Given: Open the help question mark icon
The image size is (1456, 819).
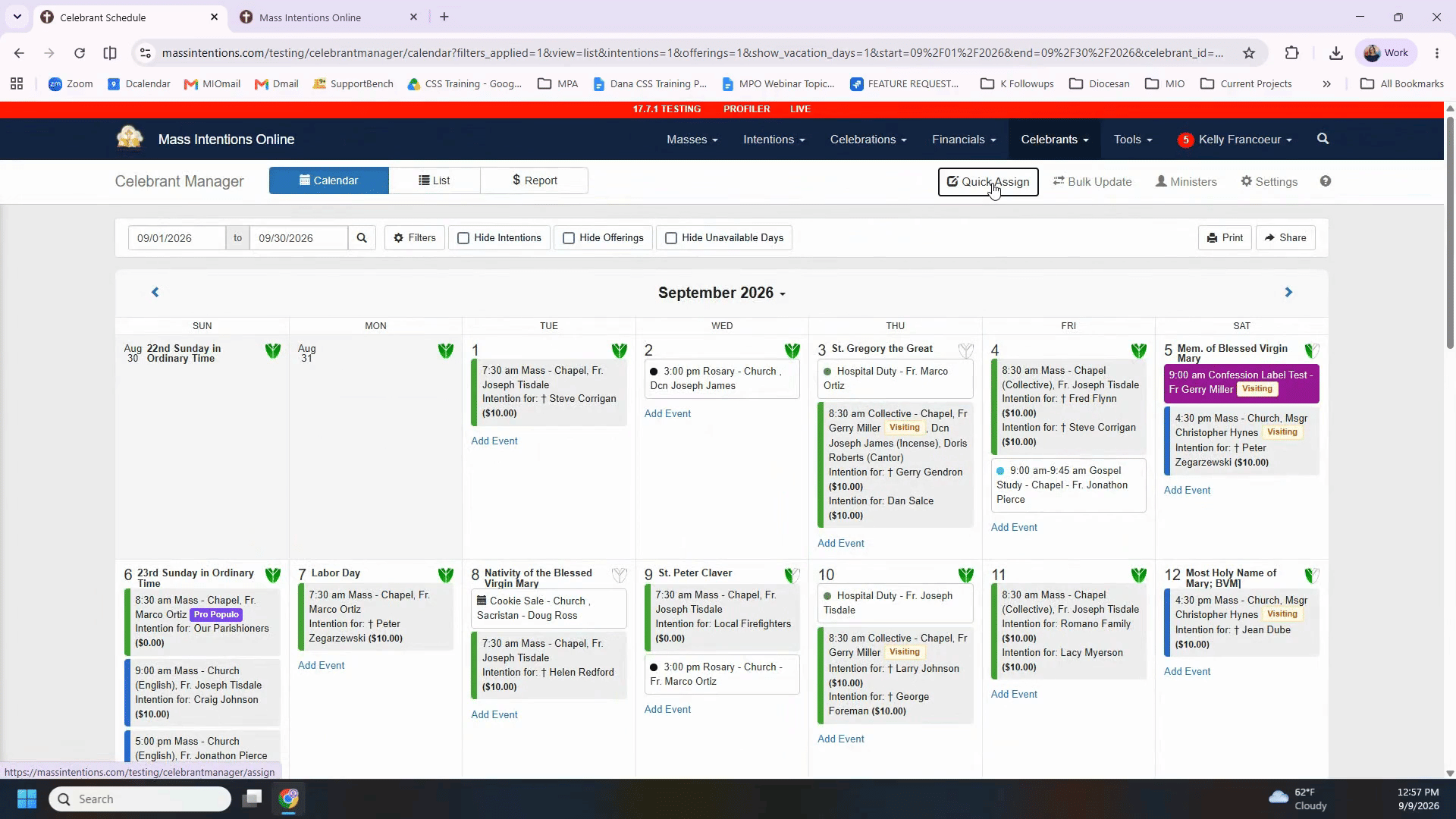Looking at the screenshot, I should point(1325,181).
